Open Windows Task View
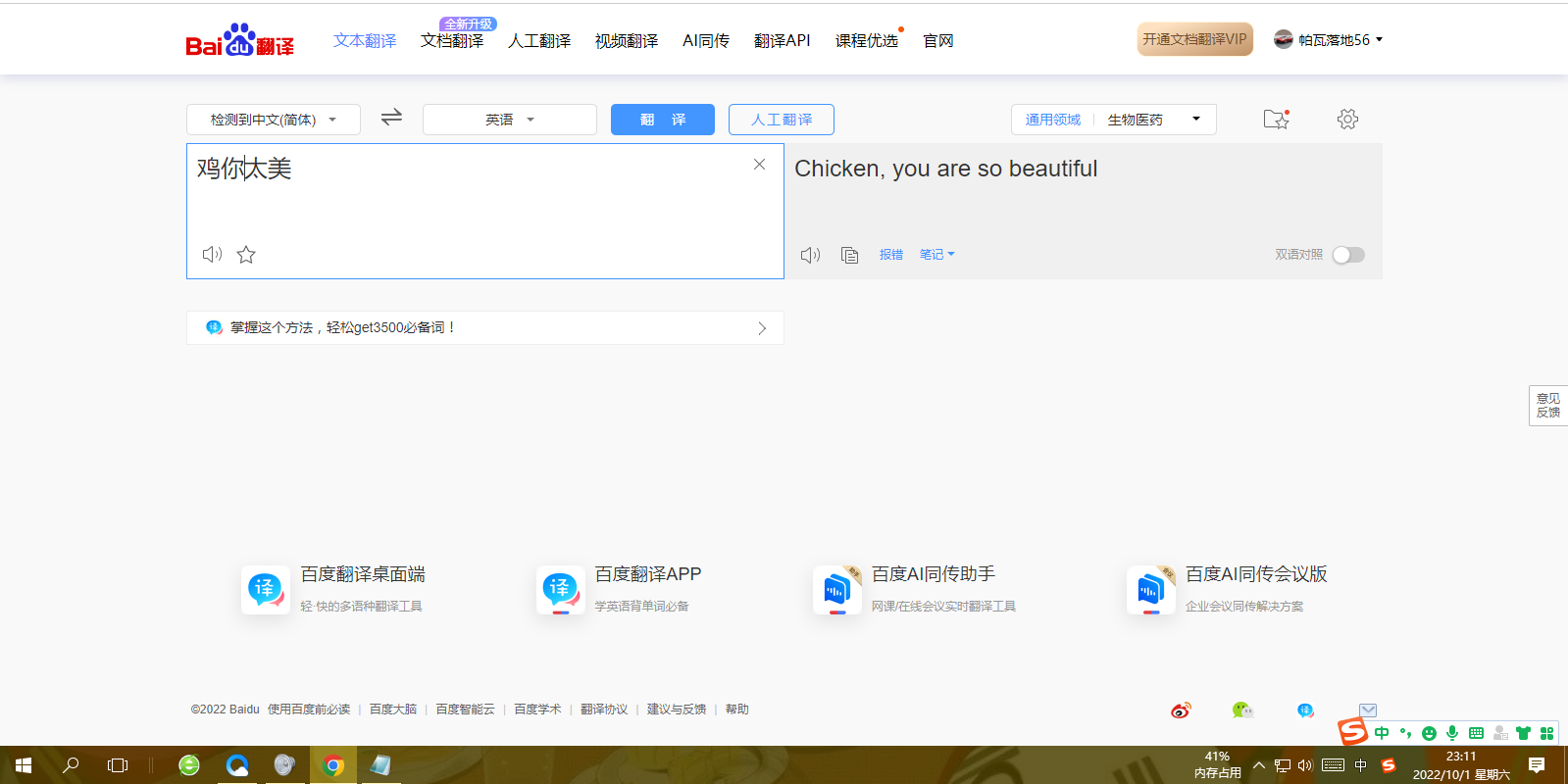The width and height of the screenshot is (1568, 784). click(118, 765)
